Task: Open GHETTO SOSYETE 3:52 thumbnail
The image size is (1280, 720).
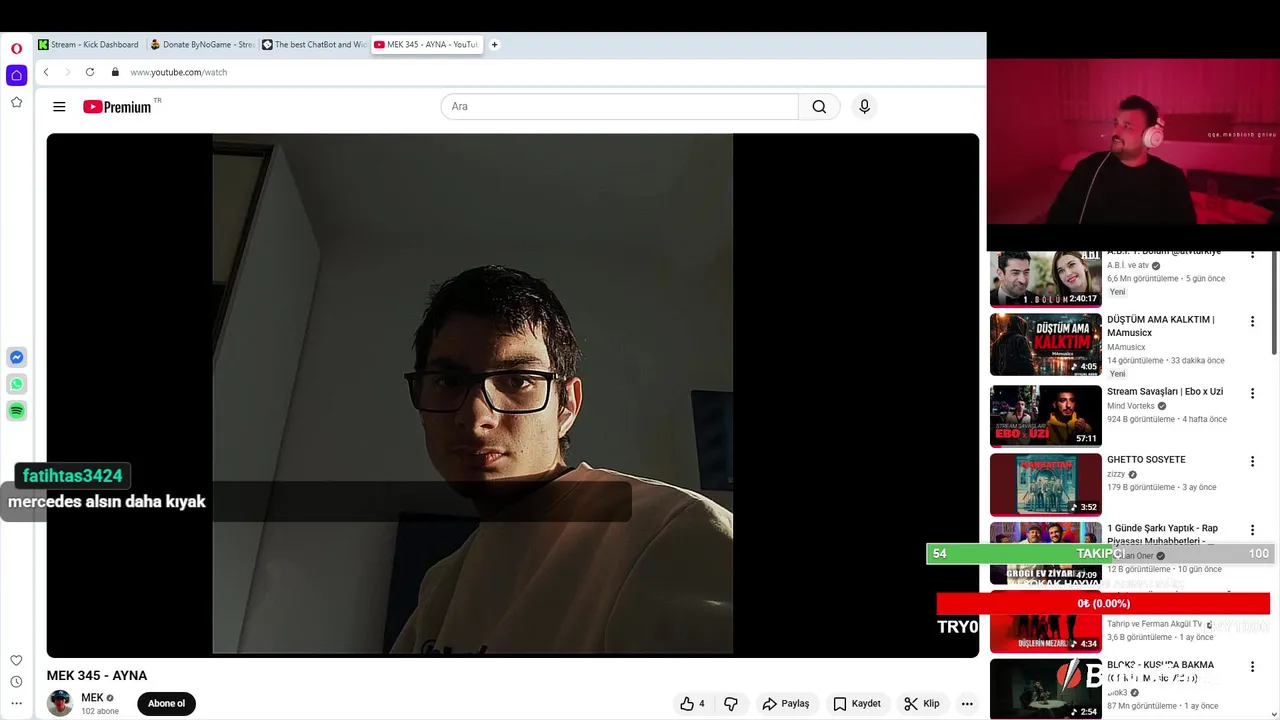Action: click(1045, 484)
